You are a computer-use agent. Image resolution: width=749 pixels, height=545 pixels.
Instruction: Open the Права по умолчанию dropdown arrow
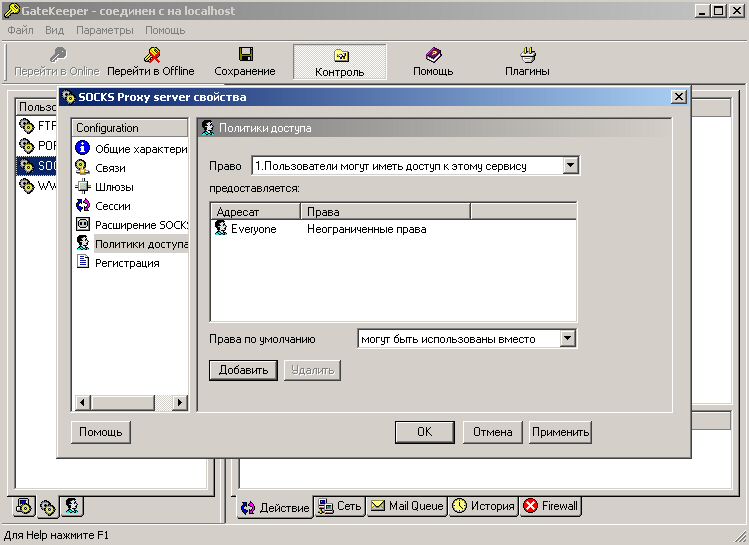click(x=567, y=339)
